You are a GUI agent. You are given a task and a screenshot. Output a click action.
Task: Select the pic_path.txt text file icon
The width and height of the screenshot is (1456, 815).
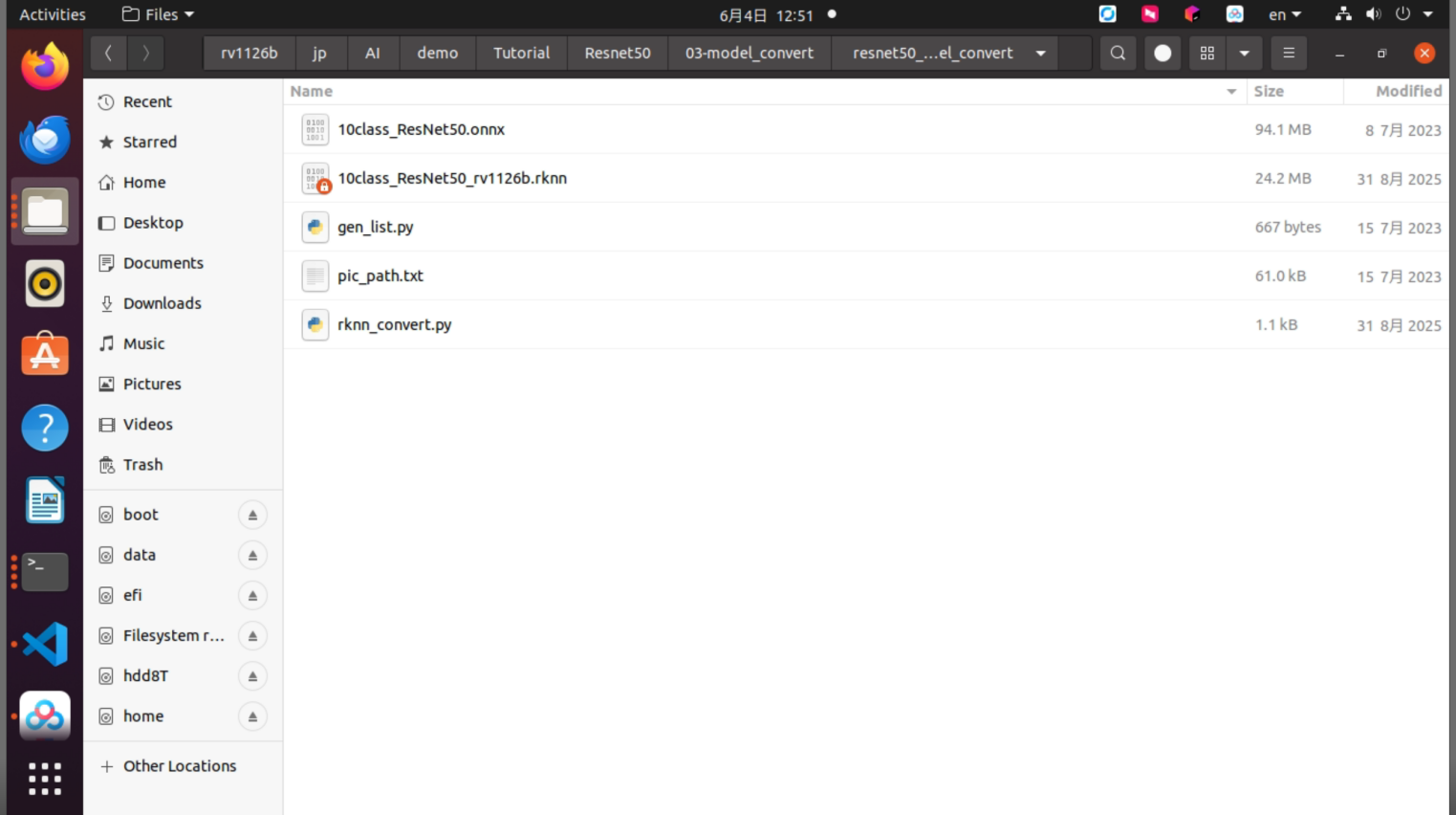tap(315, 275)
